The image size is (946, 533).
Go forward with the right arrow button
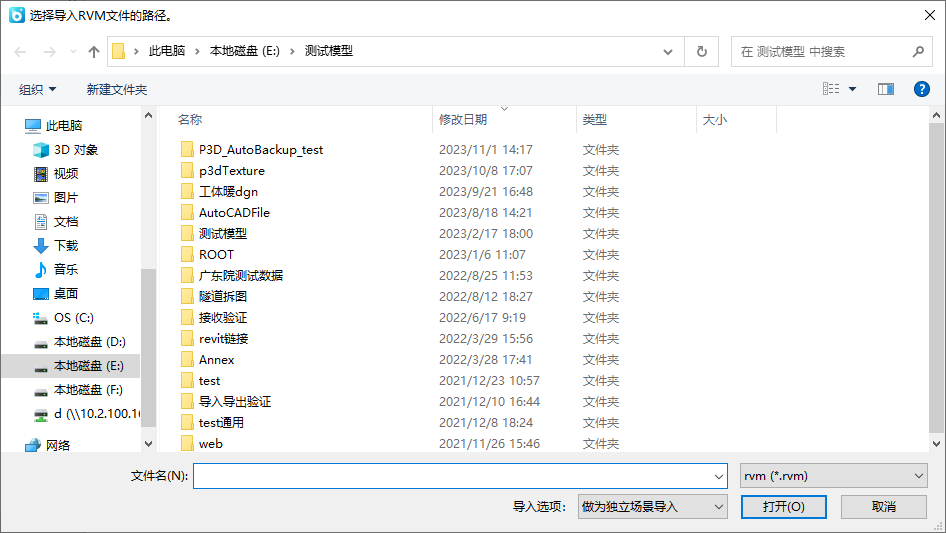[49, 52]
